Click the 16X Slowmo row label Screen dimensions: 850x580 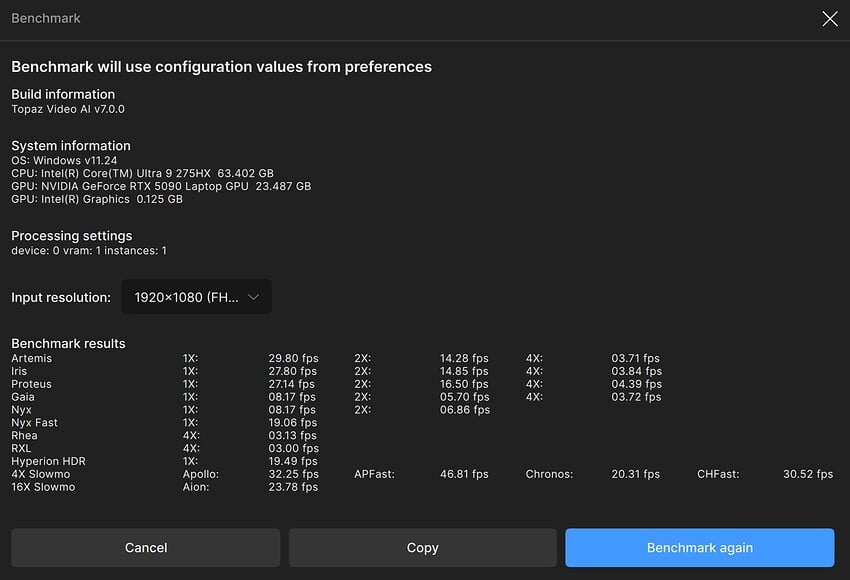(x=43, y=487)
